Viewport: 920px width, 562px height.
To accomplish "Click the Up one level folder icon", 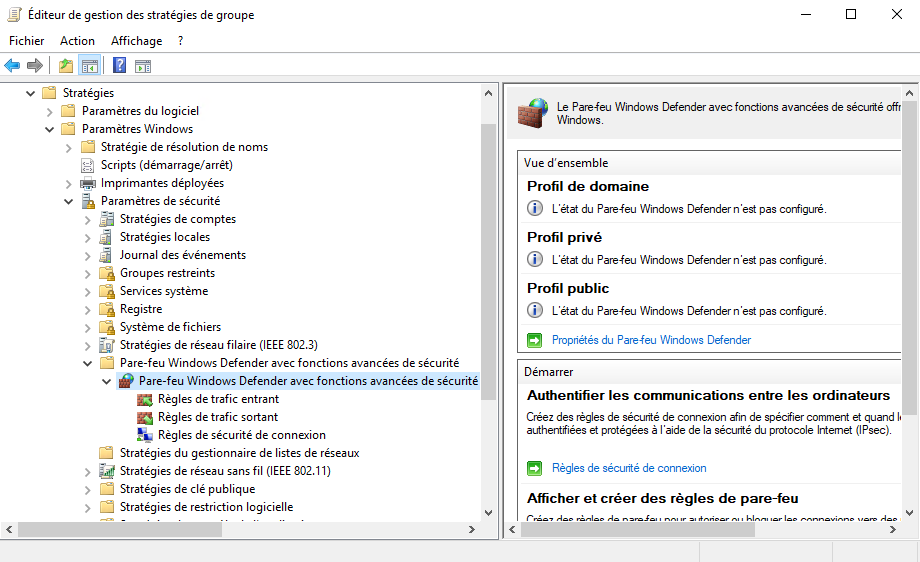I will click(x=66, y=66).
